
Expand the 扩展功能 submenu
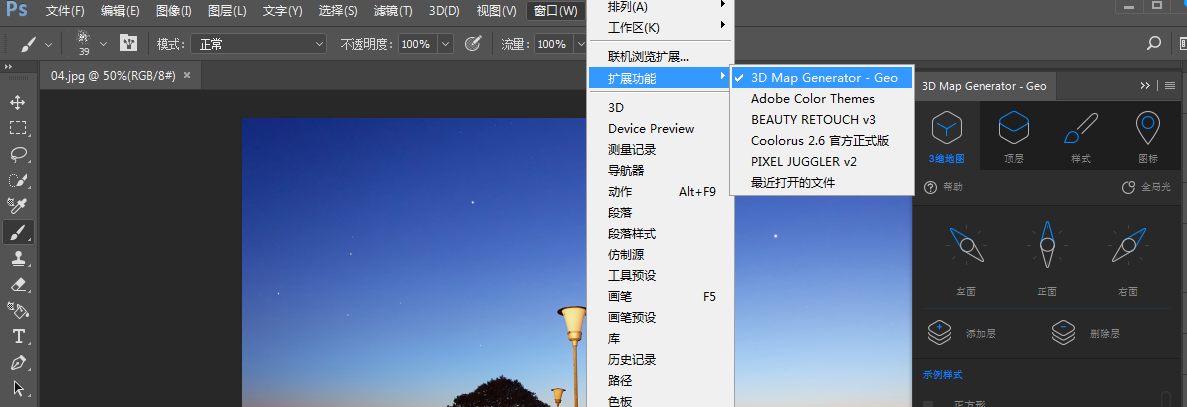[x=659, y=77]
